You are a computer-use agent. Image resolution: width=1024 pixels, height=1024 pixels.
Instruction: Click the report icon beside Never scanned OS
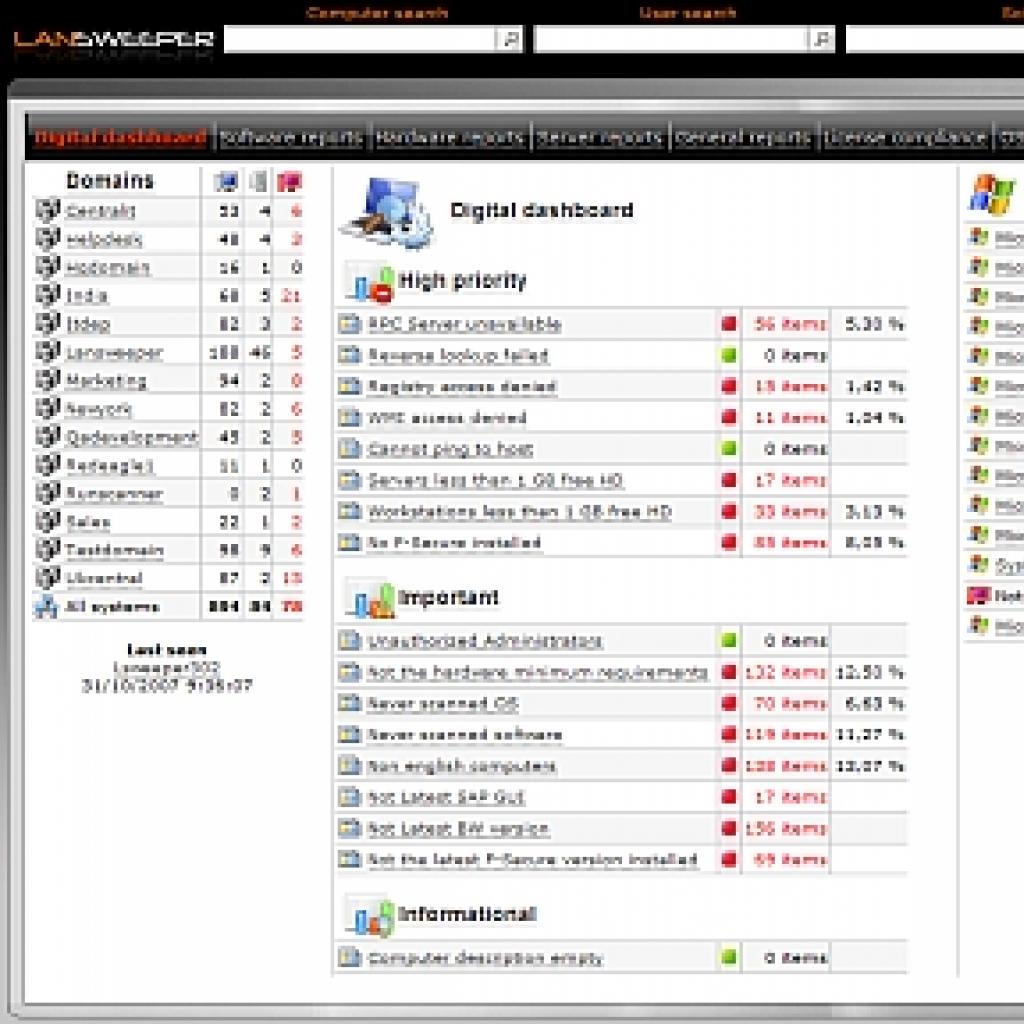(349, 703)
